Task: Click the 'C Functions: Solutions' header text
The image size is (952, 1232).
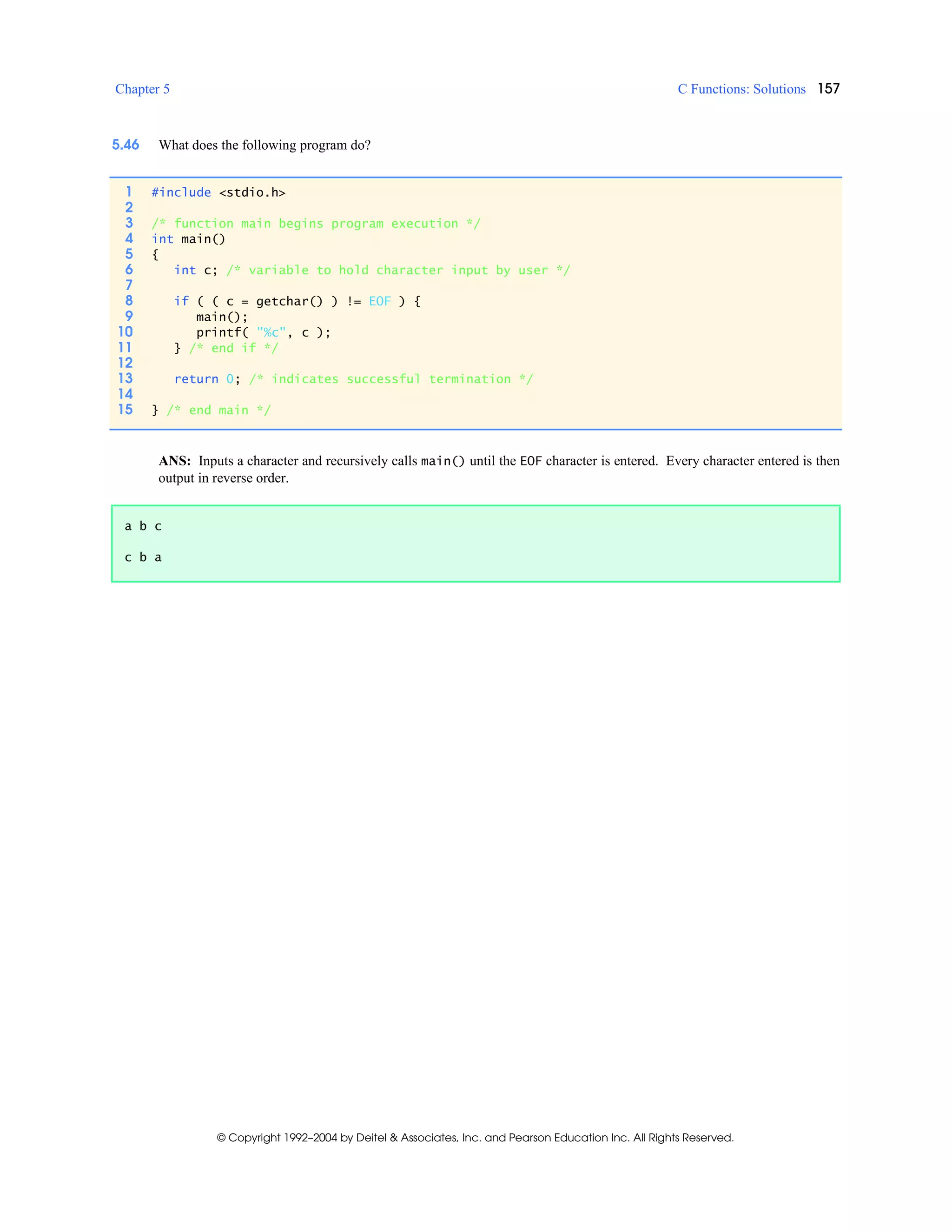Action: coord(741,89)
